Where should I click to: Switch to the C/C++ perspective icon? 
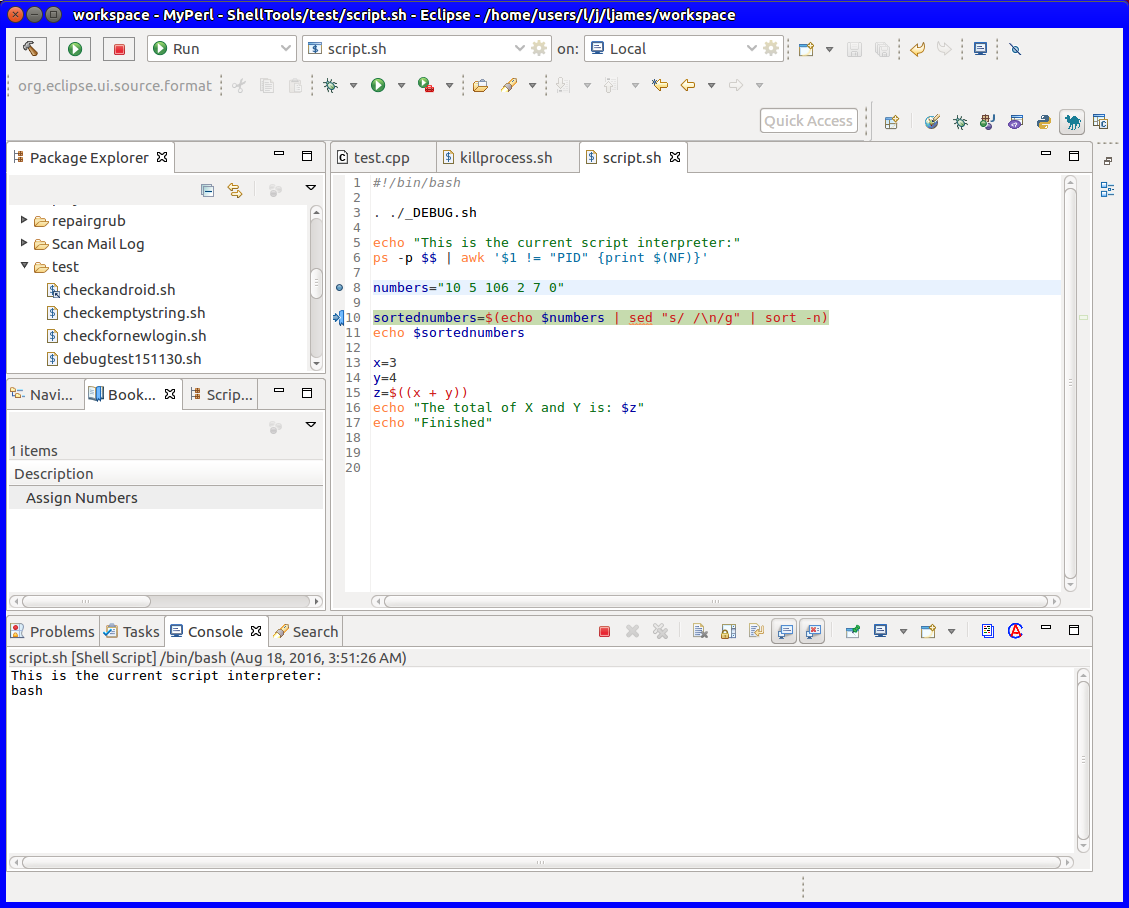tap(1100, 122)
